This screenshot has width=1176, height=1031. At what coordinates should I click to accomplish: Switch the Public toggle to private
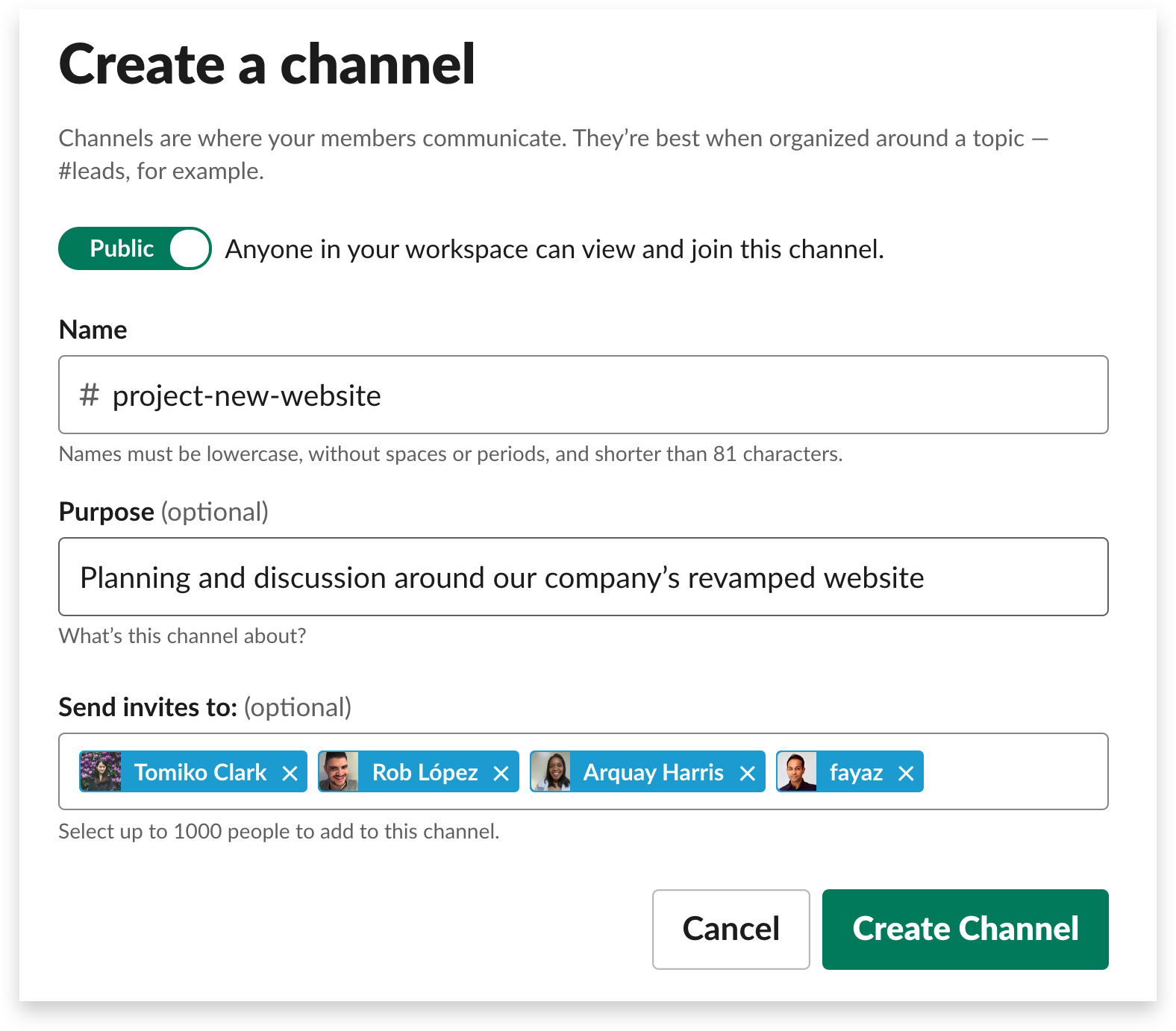(x=135, y=248)
